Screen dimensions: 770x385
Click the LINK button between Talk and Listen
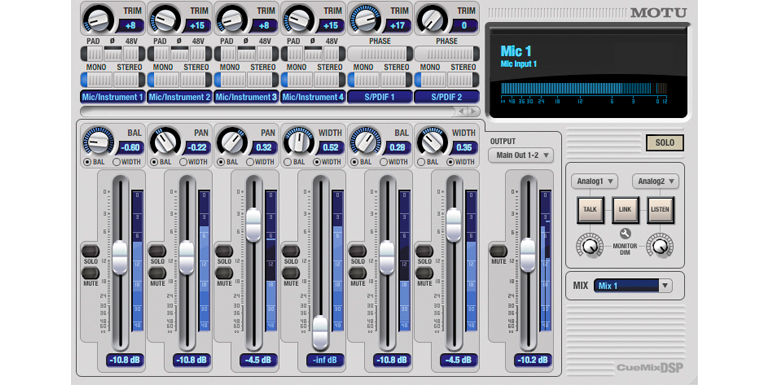click(625, 210)
